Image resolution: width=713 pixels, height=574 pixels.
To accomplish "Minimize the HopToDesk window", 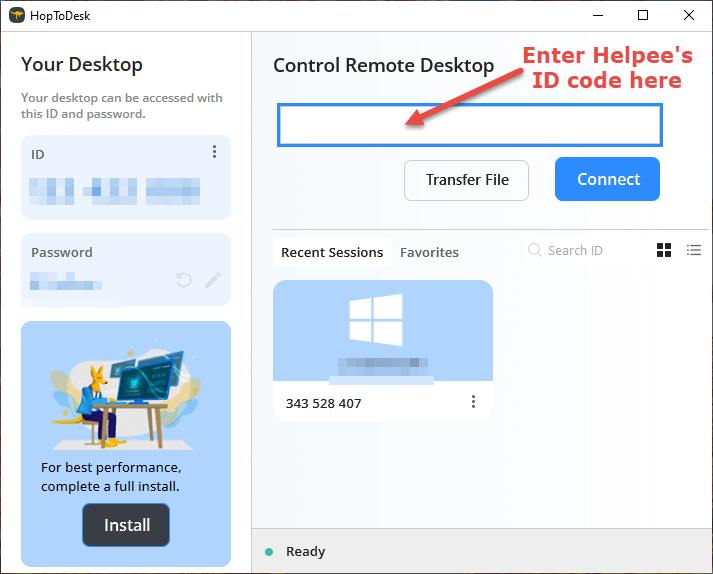I will 598,15.
